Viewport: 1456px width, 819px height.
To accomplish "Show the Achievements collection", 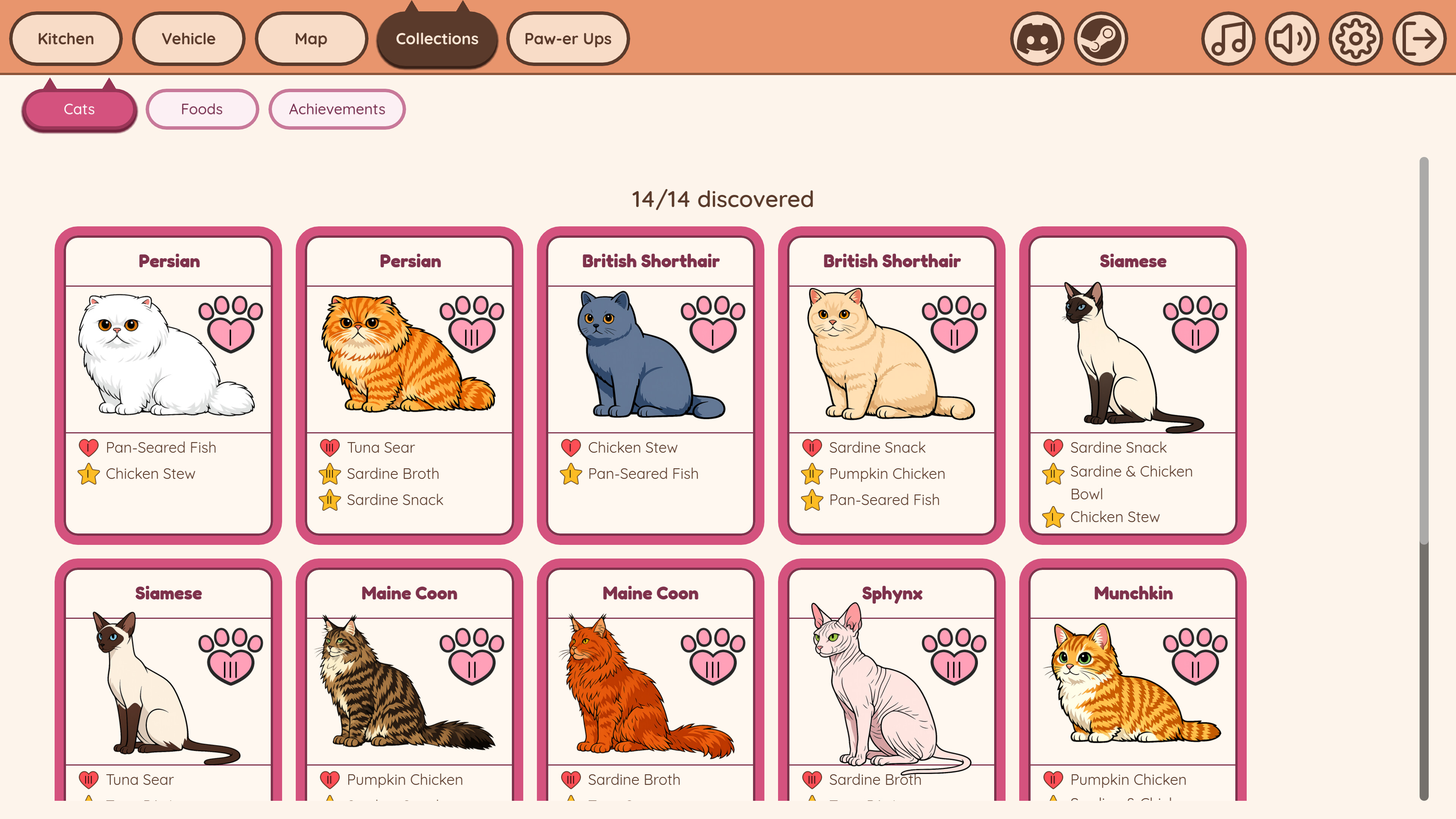I will pyautogui.click(x=337, y=109).
